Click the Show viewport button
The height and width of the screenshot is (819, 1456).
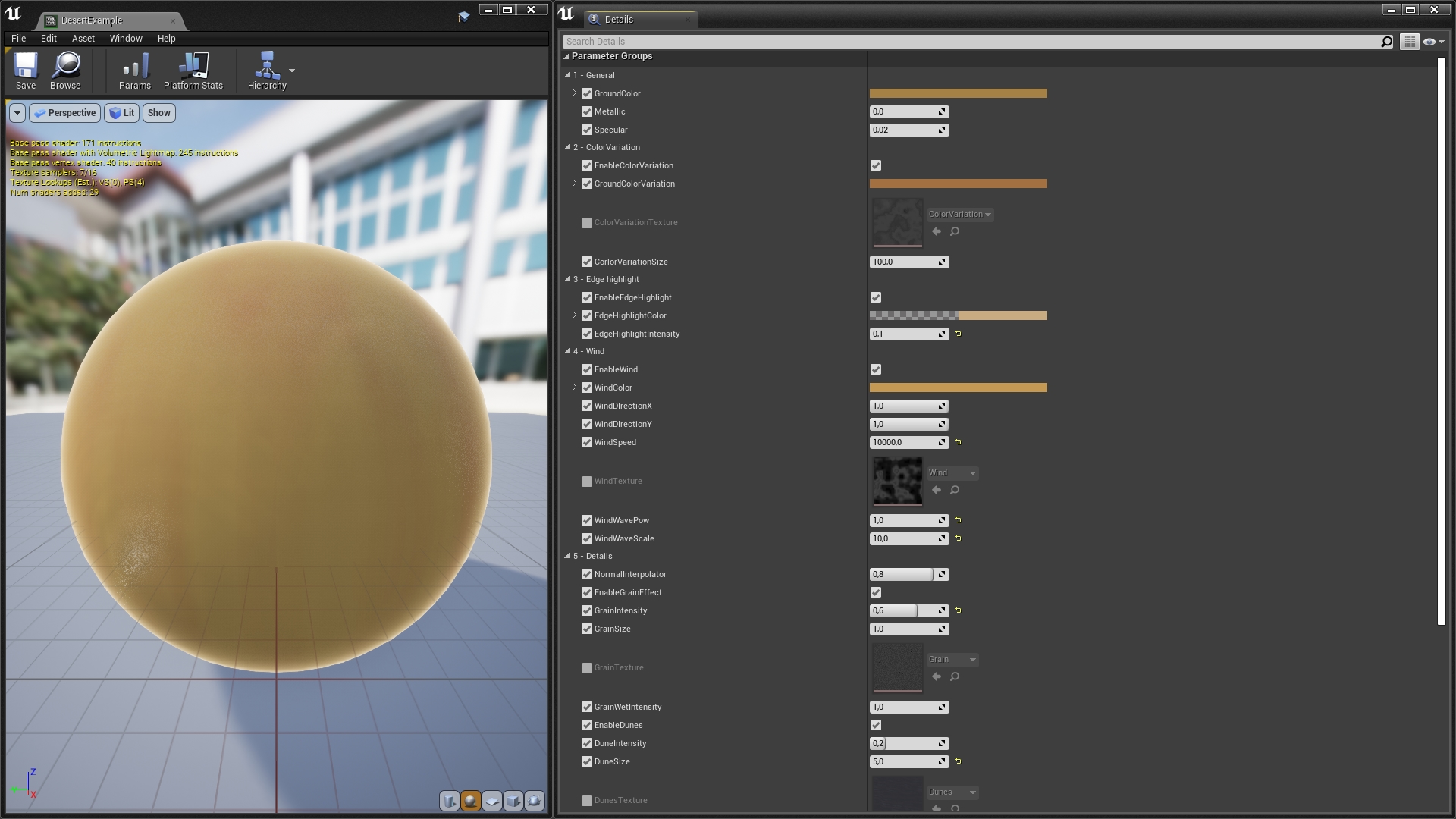[158, 113]
